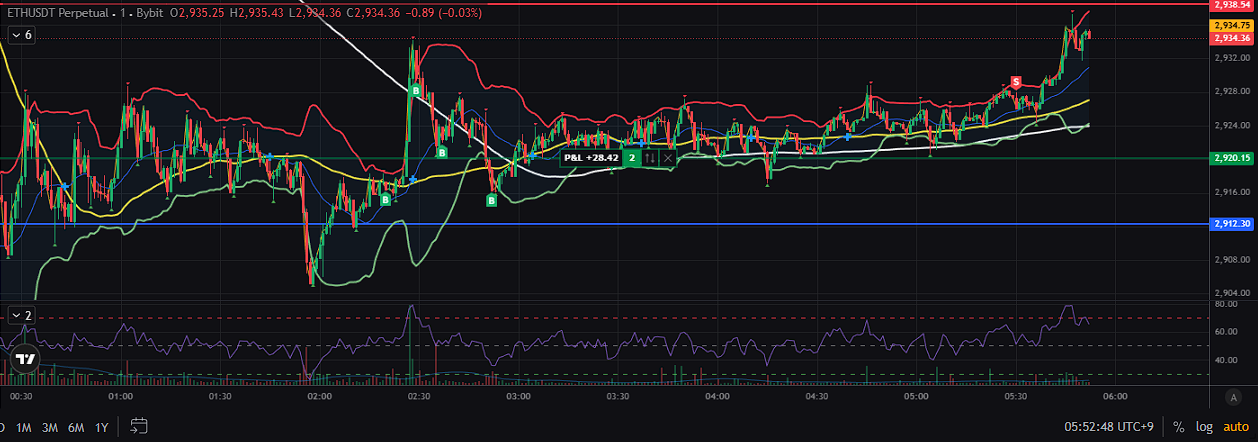Click the lowest B buy marker before 03:00
The width and height of the screenshot is (1258, 442).
(491, 201)
